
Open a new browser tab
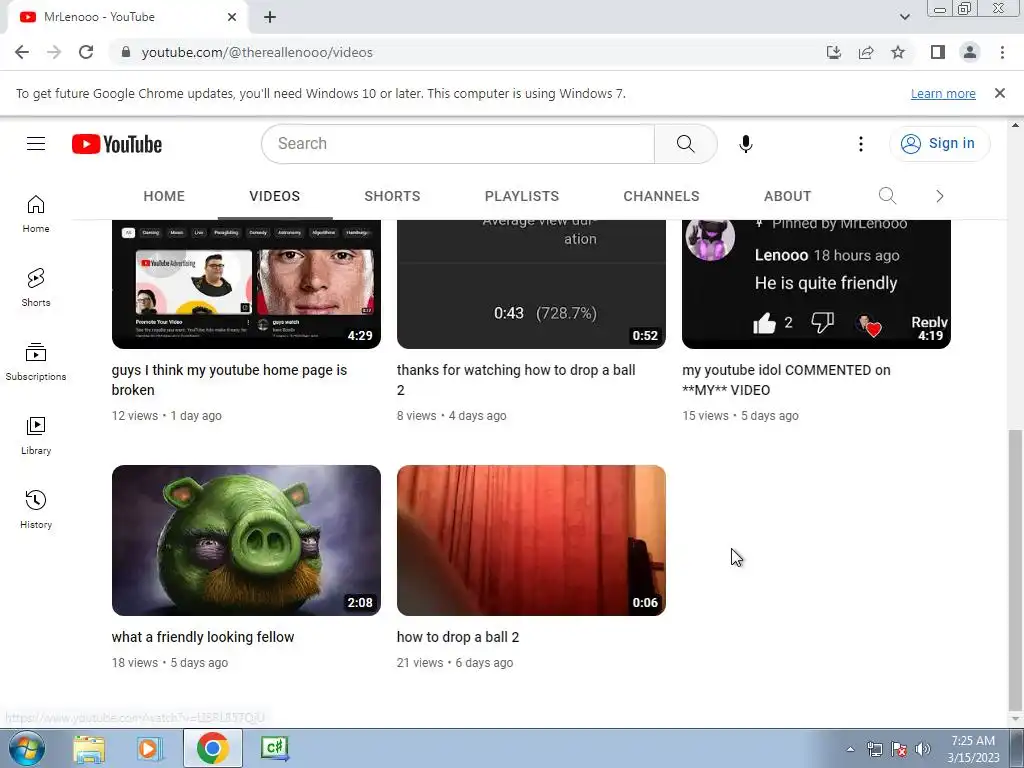click(270, 17)
